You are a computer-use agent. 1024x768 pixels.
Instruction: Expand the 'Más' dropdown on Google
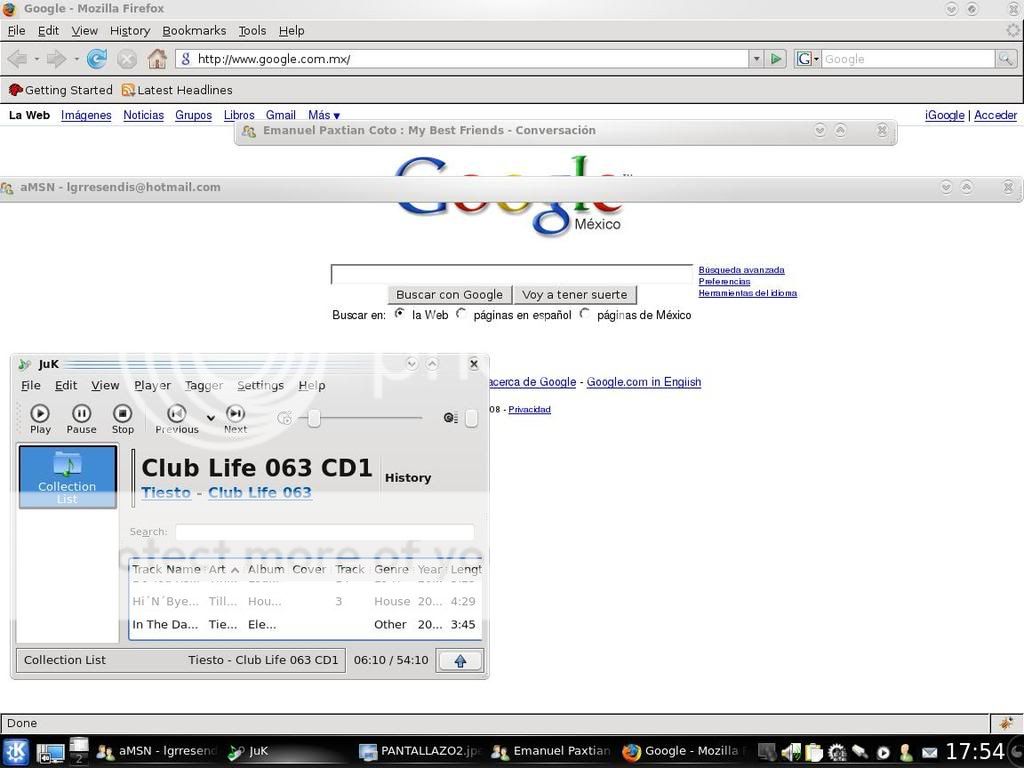[x=324, y=115]
